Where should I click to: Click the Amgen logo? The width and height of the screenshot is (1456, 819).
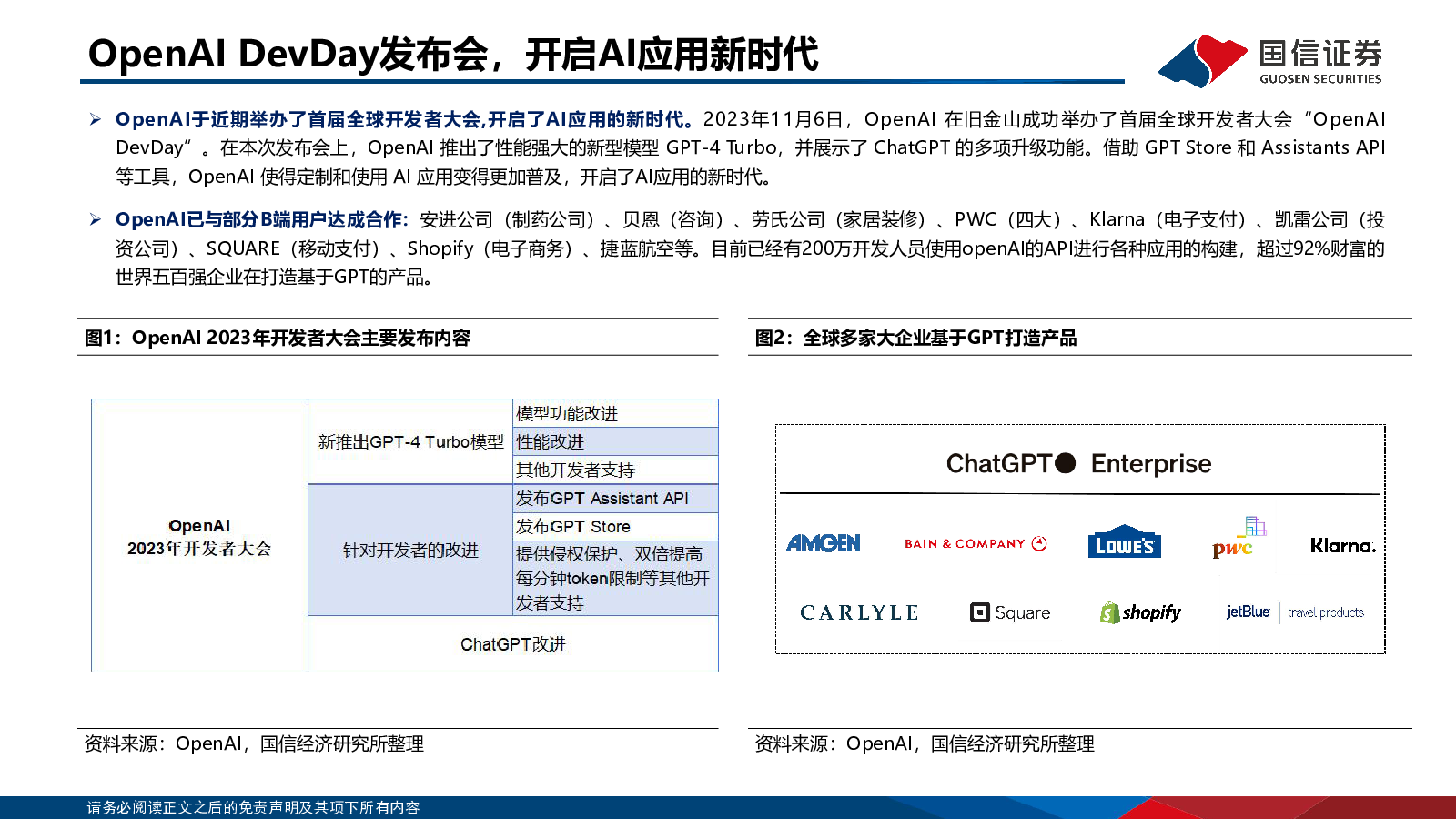coord(824,543)
